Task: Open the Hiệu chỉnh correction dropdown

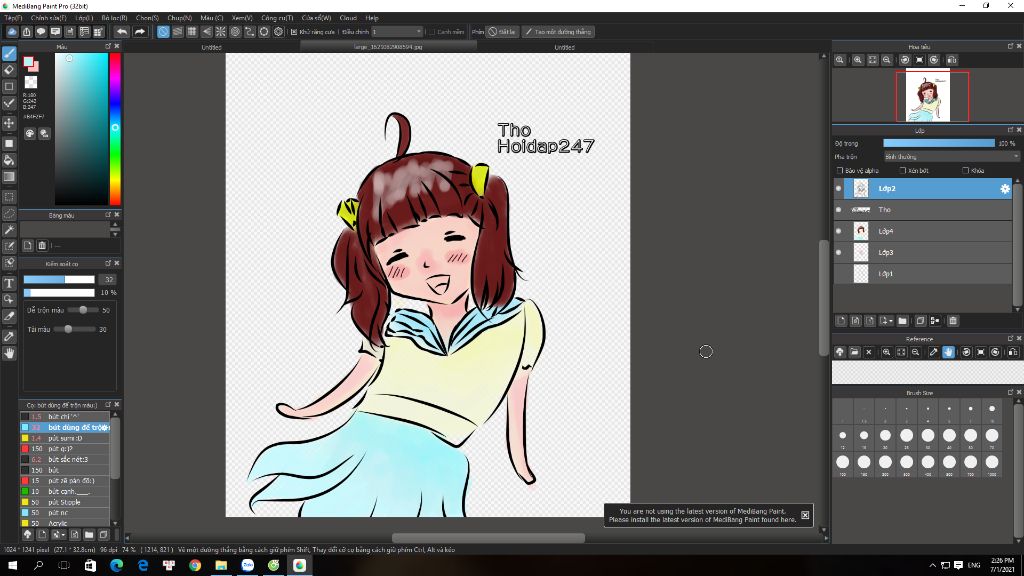Action: pyautogui.click(x=397, y=31)
